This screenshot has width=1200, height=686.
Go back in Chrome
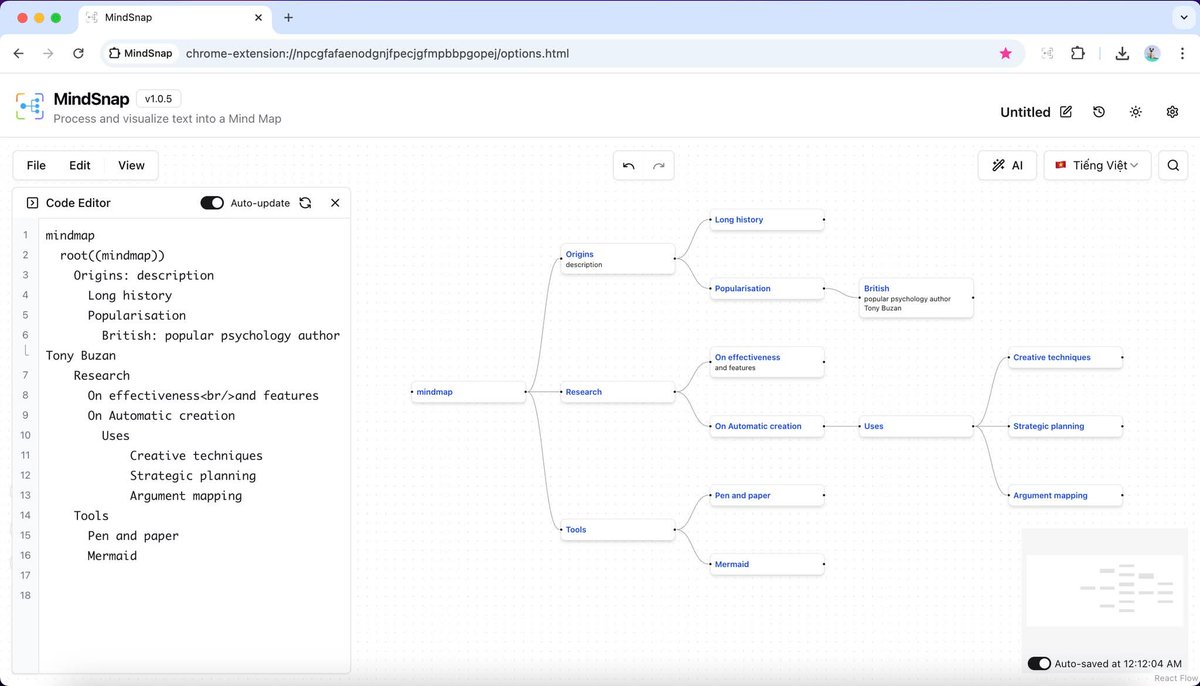tap(18, 53)
